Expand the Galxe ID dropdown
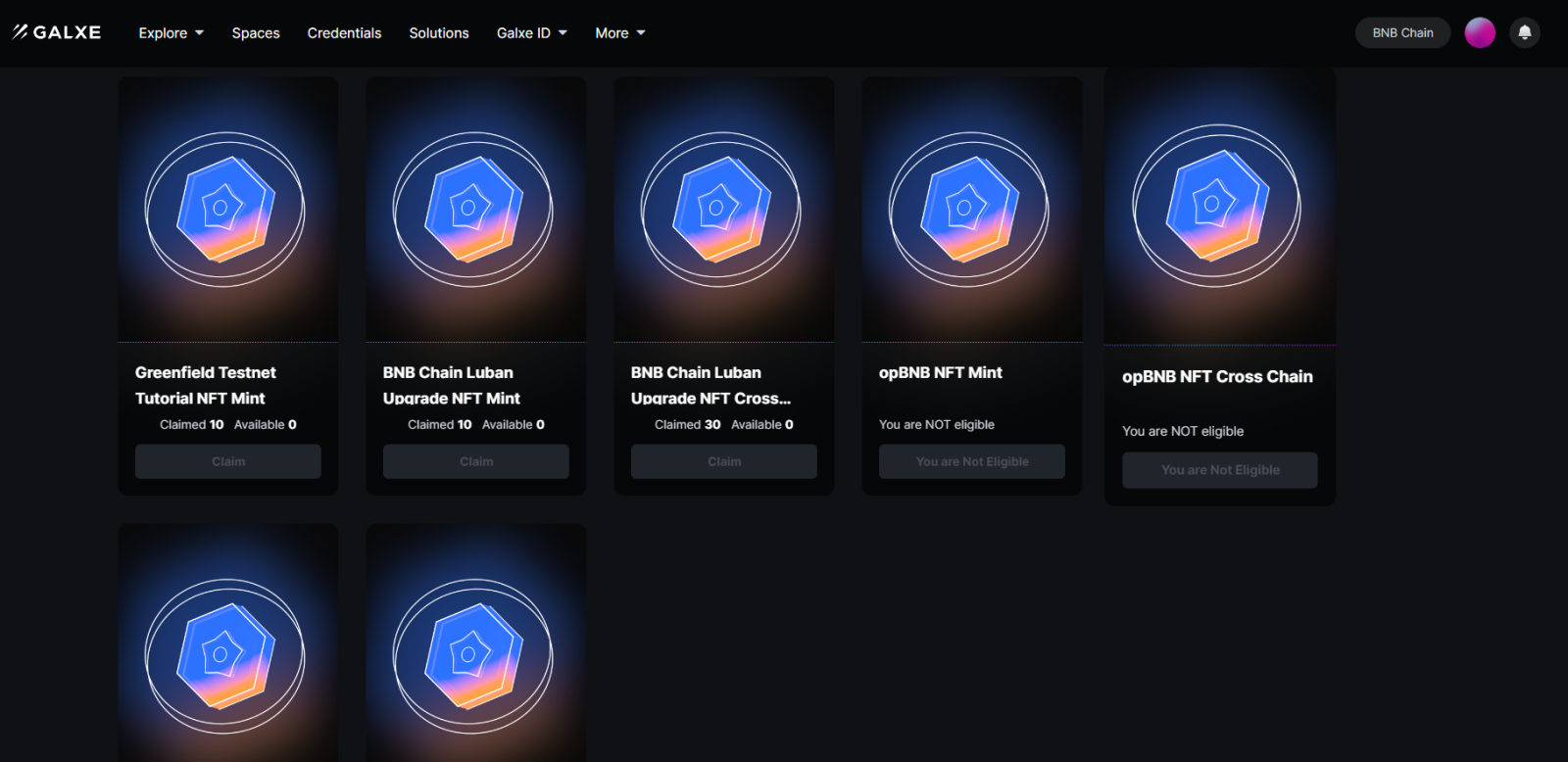 click(x=532, y=32)
